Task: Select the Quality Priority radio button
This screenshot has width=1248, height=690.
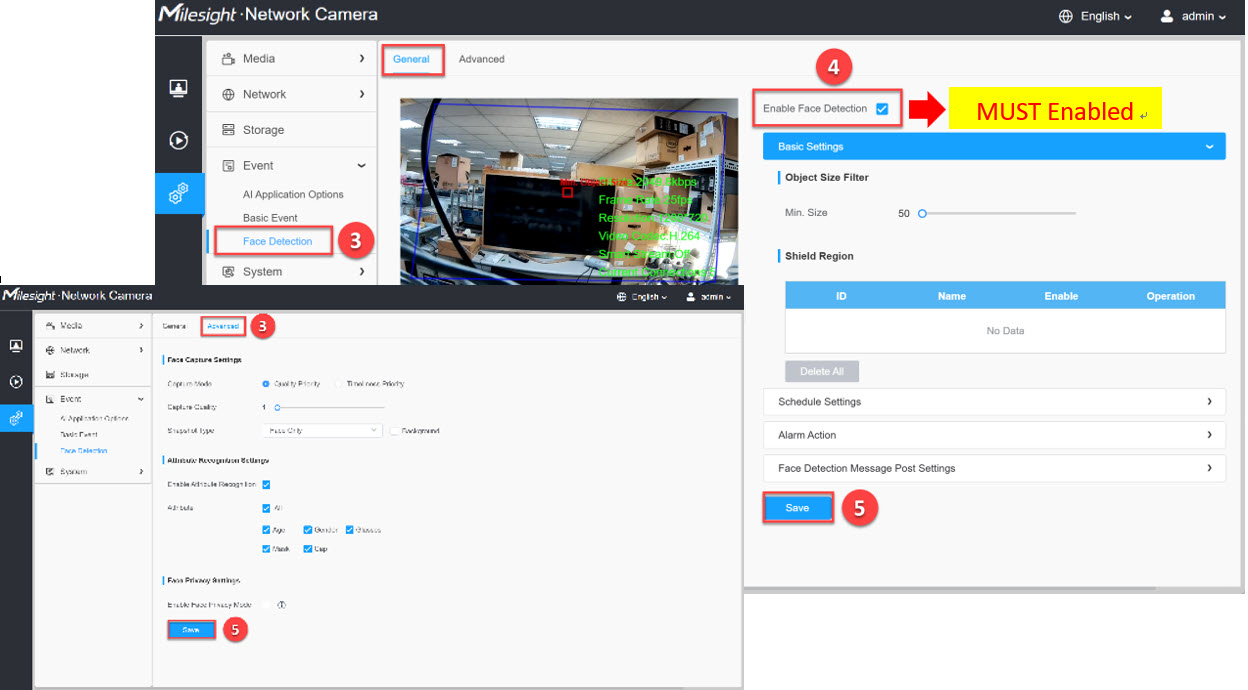Action: pos(266,383)
